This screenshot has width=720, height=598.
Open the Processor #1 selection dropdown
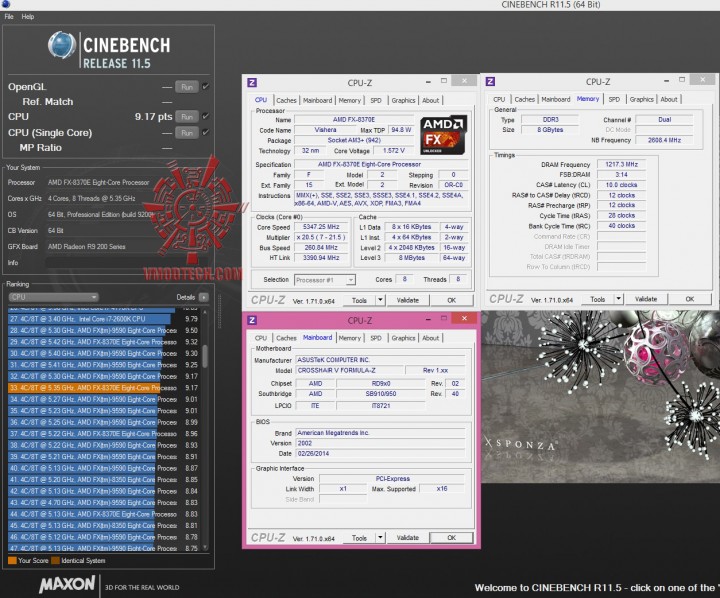pos(325,280)
